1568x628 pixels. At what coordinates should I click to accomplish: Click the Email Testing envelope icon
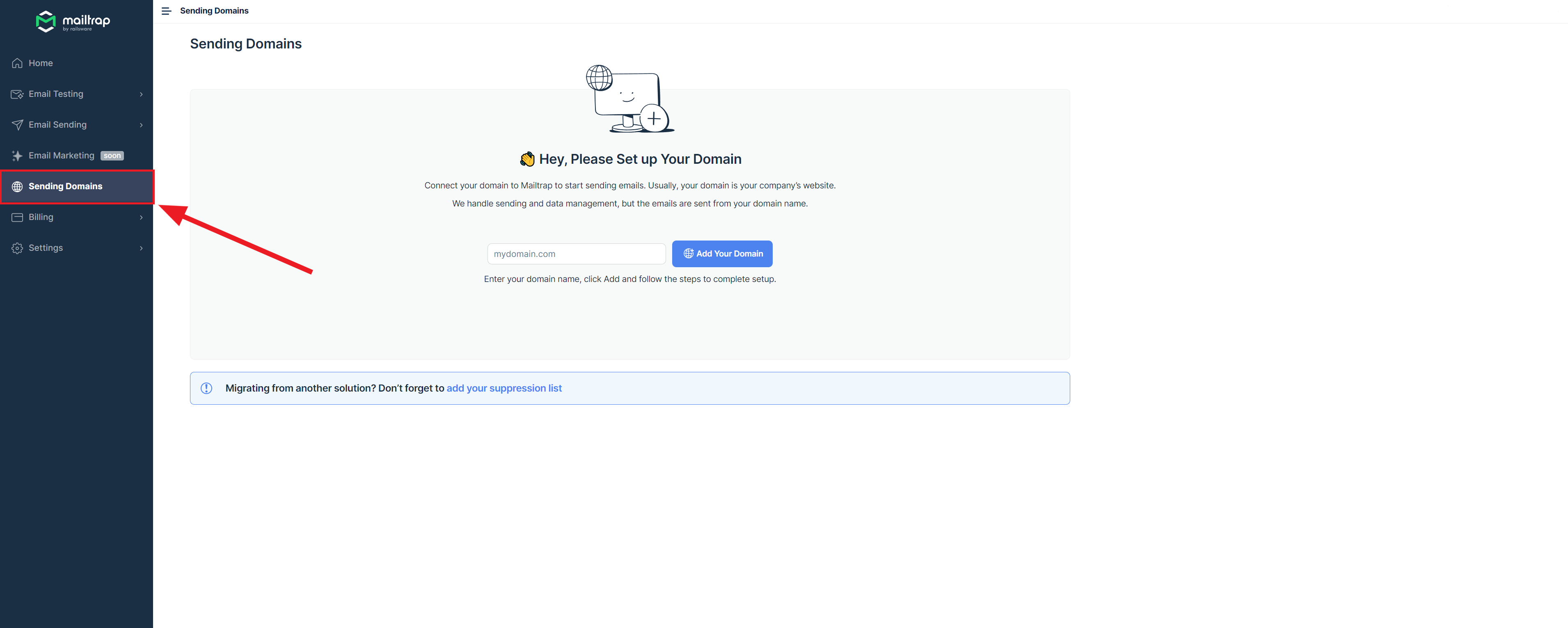tap(17, 94)
